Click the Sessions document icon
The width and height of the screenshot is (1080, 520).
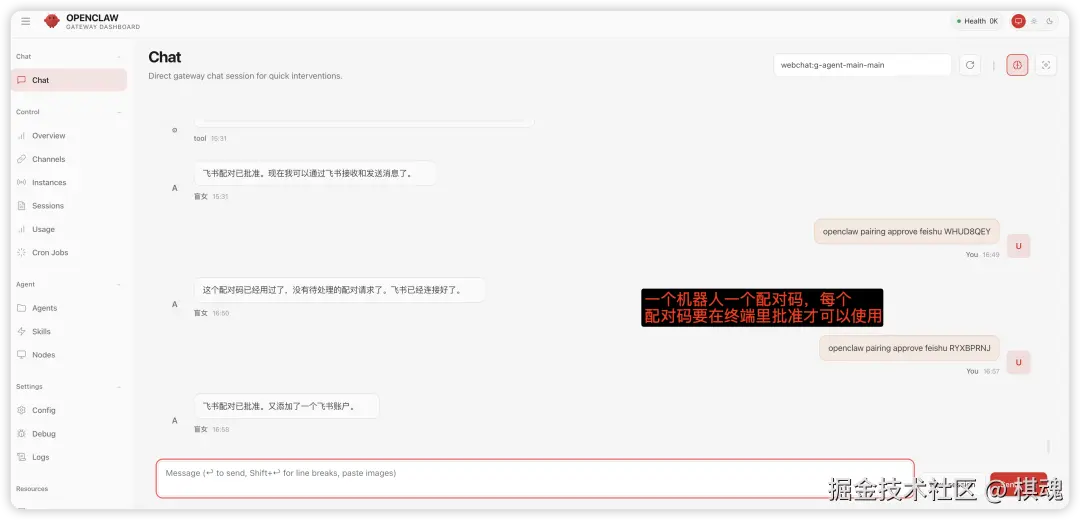(21, 206)
